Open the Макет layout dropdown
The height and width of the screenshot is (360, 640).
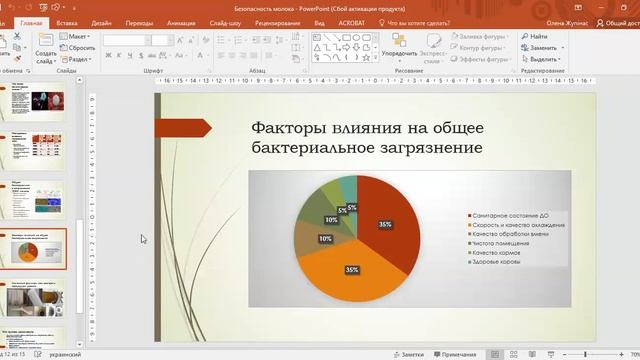(x=75, y=36)
